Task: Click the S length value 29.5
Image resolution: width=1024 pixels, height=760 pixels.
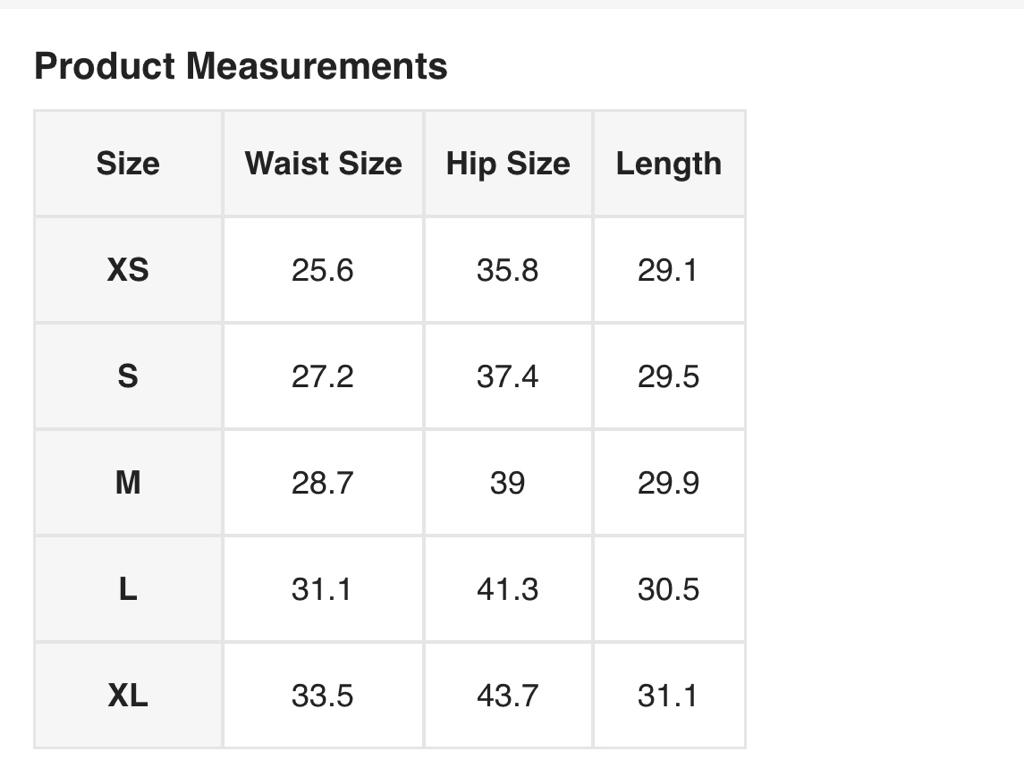Action: point(668,376)
